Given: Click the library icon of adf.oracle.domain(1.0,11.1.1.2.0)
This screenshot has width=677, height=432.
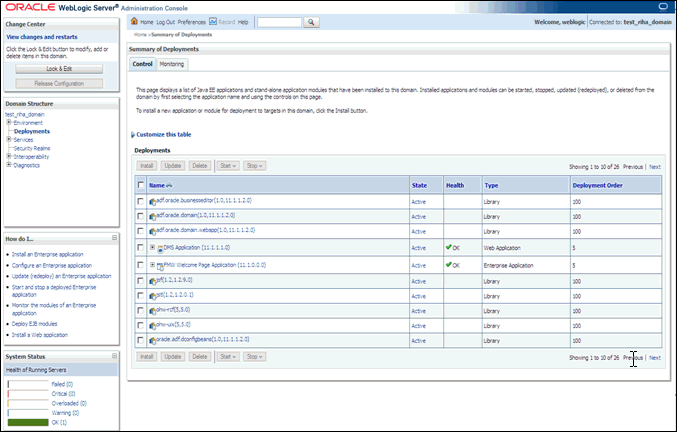Looking at the screenshot, I should click(152, 216).
